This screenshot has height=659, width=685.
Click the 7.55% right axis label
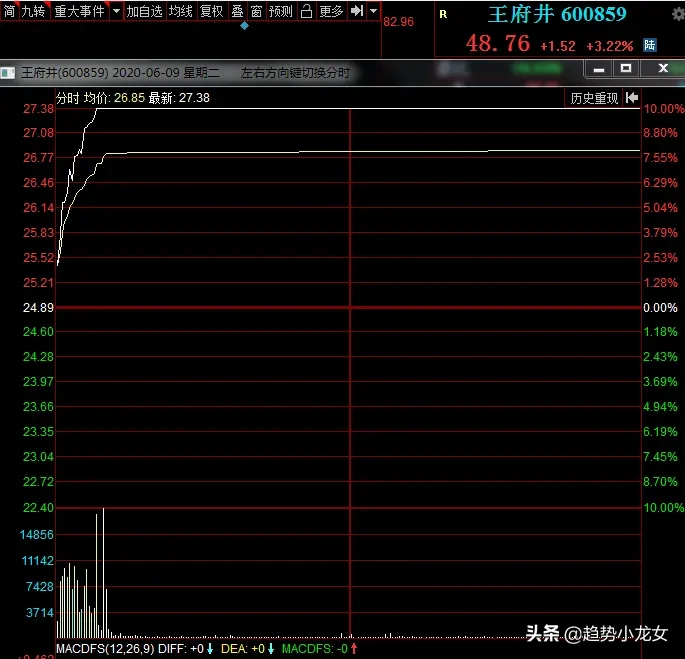pyautogui.click(x=660, y=158)
